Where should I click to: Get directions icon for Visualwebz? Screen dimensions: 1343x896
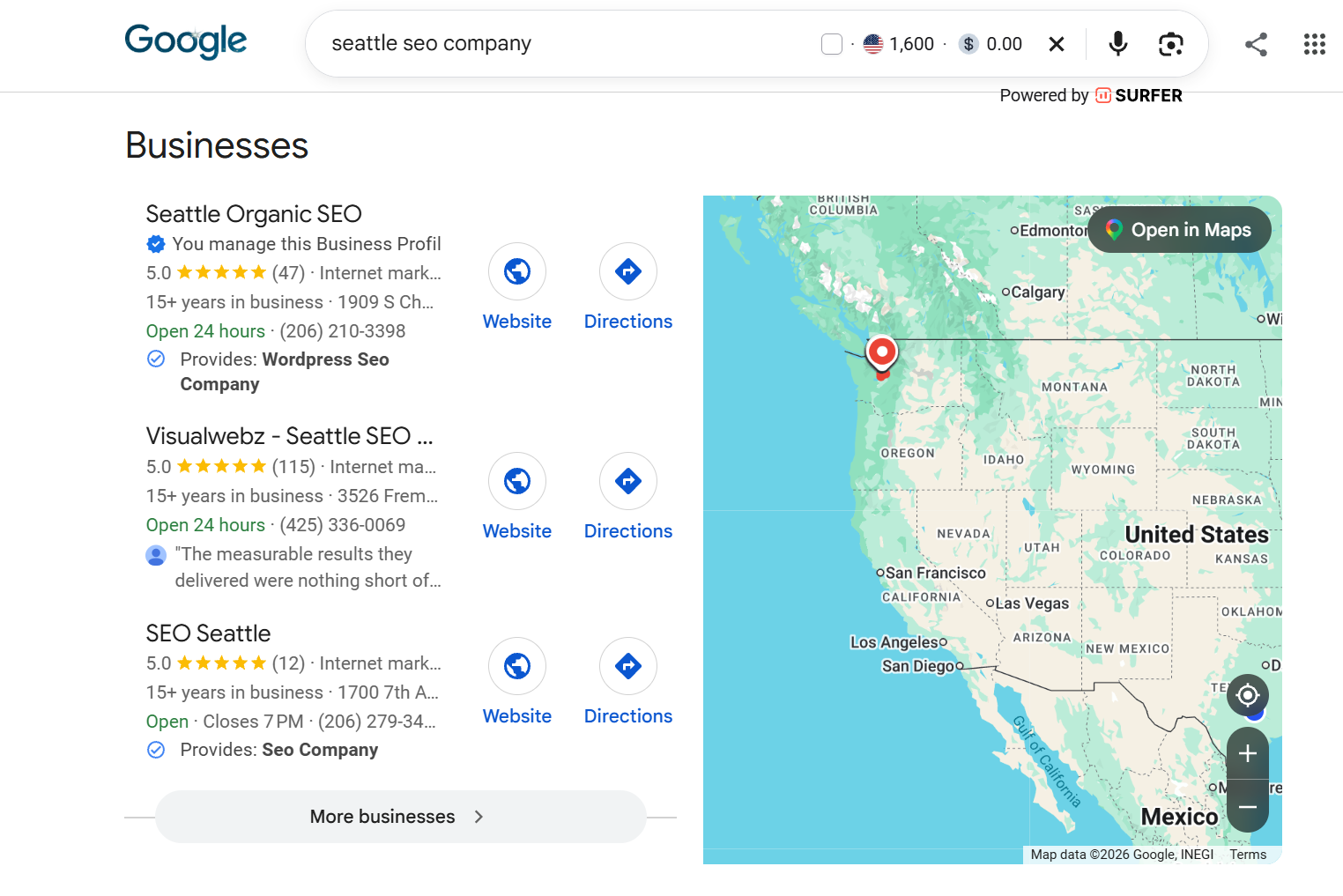[628, 481]
